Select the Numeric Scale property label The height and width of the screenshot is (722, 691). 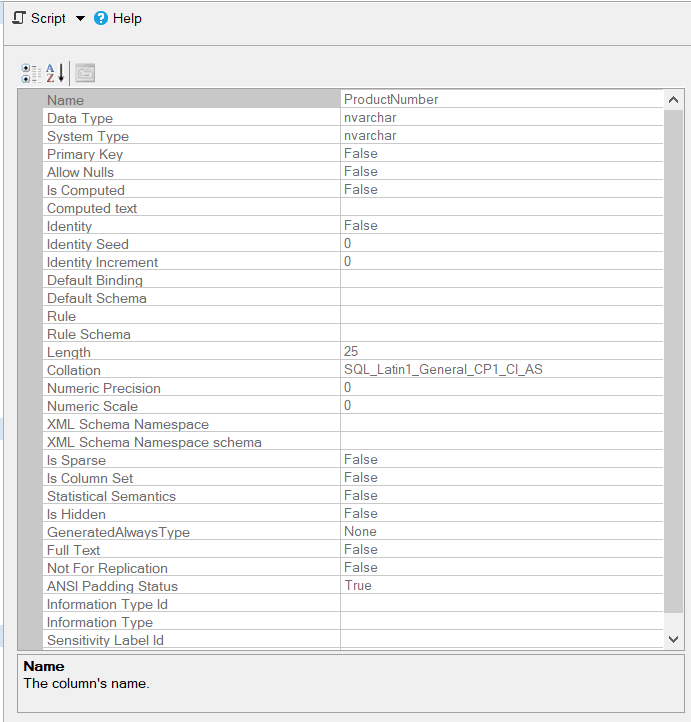pos(93,406)
